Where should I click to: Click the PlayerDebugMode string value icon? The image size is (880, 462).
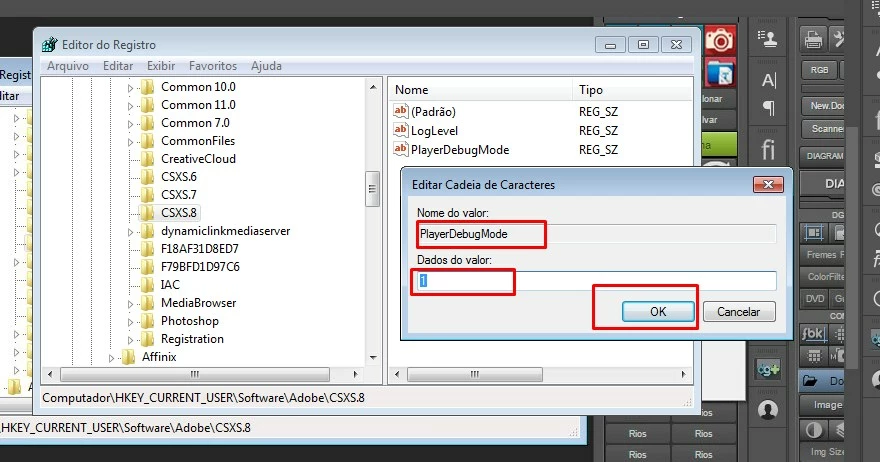pos(400,149)
